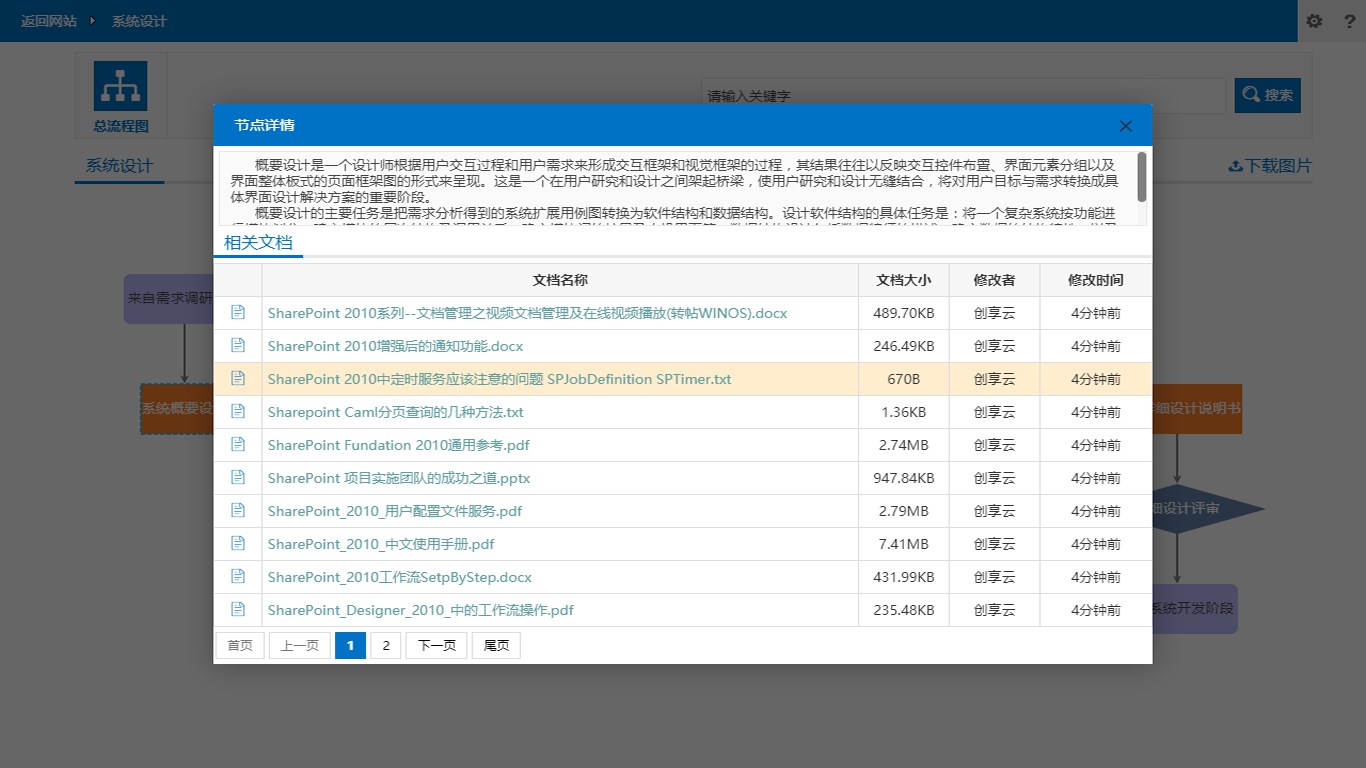Click the 详细设计评审 decision node

click(1208, 509)
